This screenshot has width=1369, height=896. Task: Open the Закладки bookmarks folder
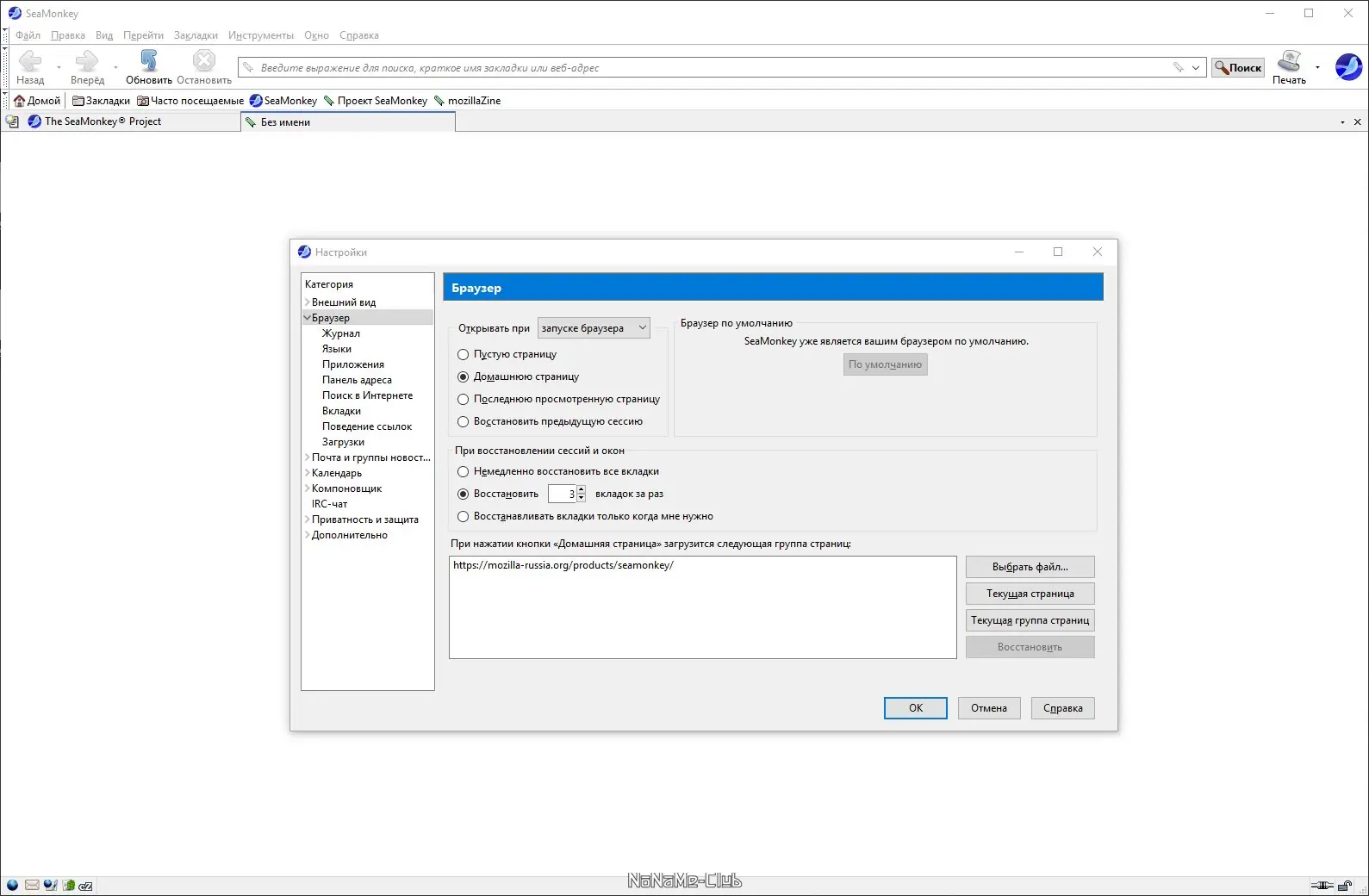pyautogui.click(x=101, y=101)
